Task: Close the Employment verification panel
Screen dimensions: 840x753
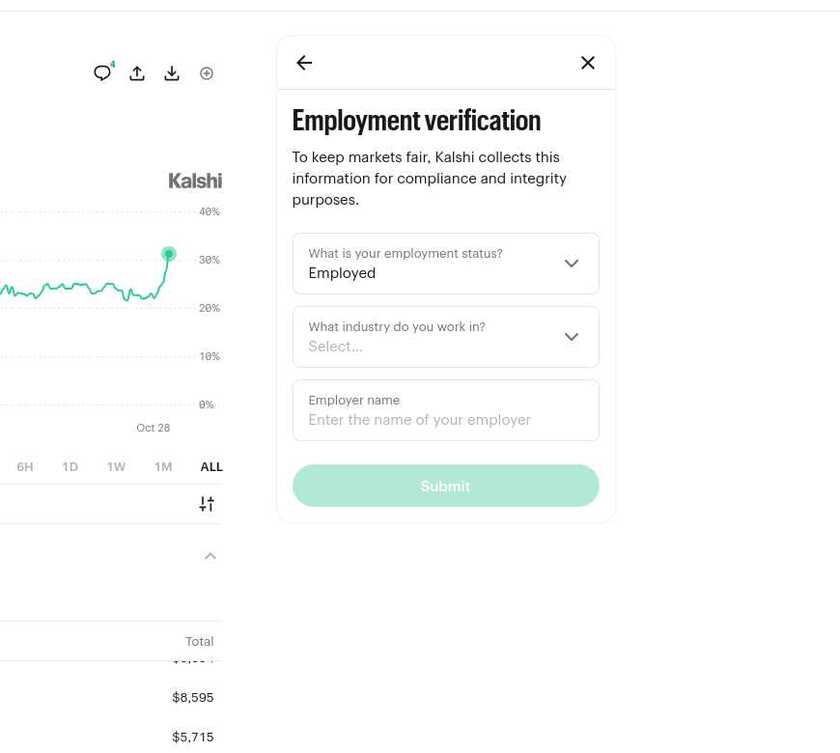Action: click(x=588, y=63)
